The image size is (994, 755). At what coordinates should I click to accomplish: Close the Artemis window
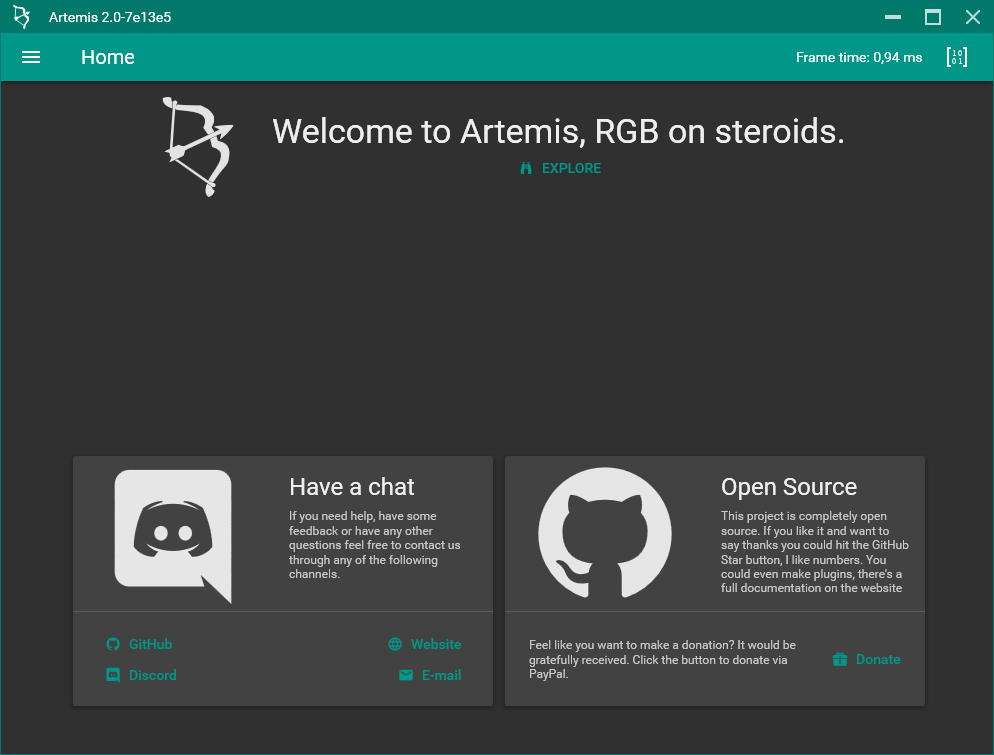point(972,17)
